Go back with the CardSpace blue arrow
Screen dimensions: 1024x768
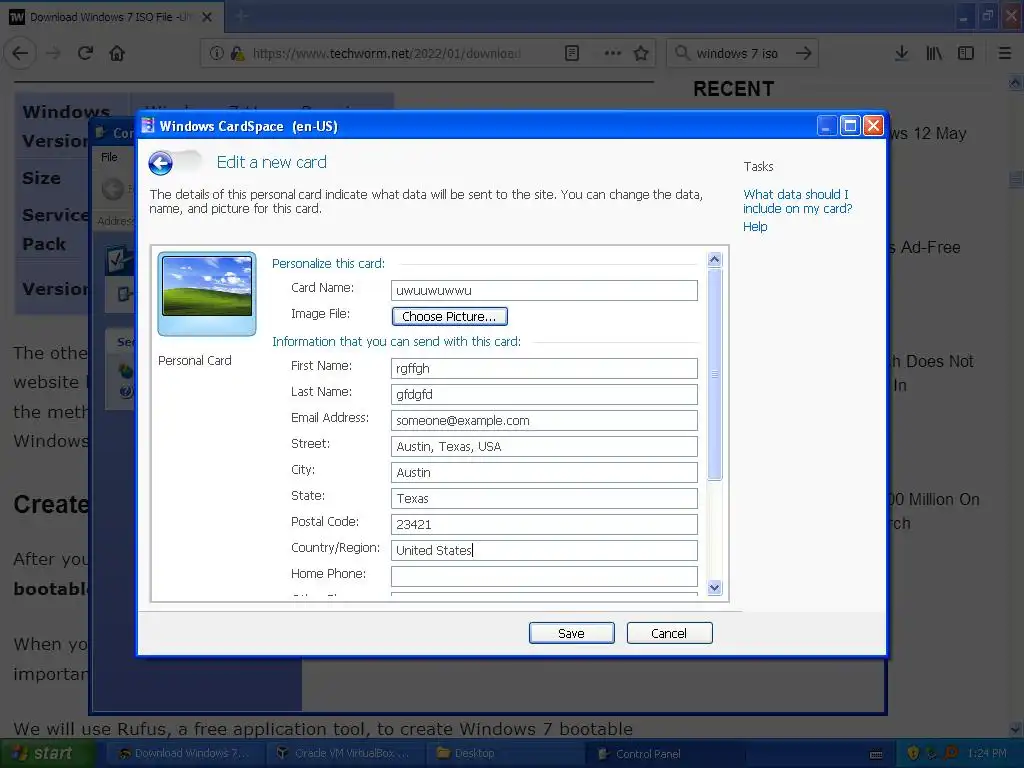(x=161, y=163)
